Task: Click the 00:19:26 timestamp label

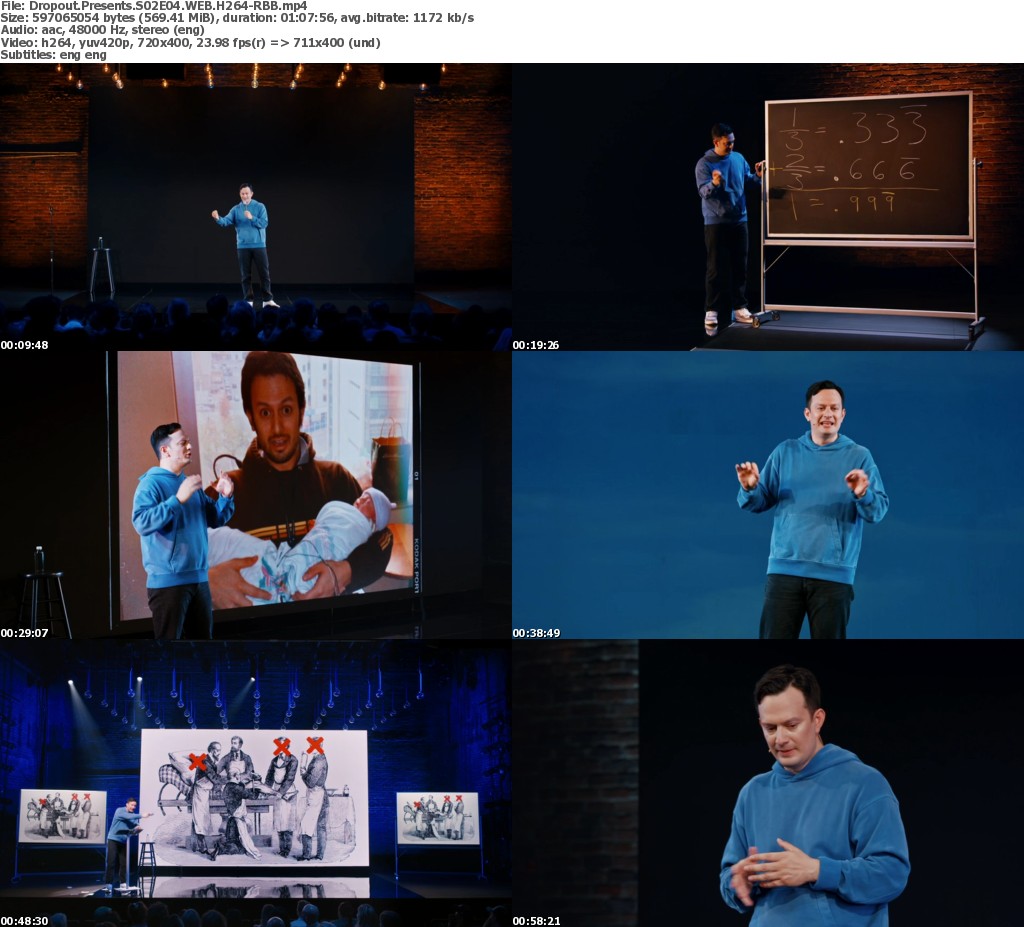Action: click(x=537, y=345)
